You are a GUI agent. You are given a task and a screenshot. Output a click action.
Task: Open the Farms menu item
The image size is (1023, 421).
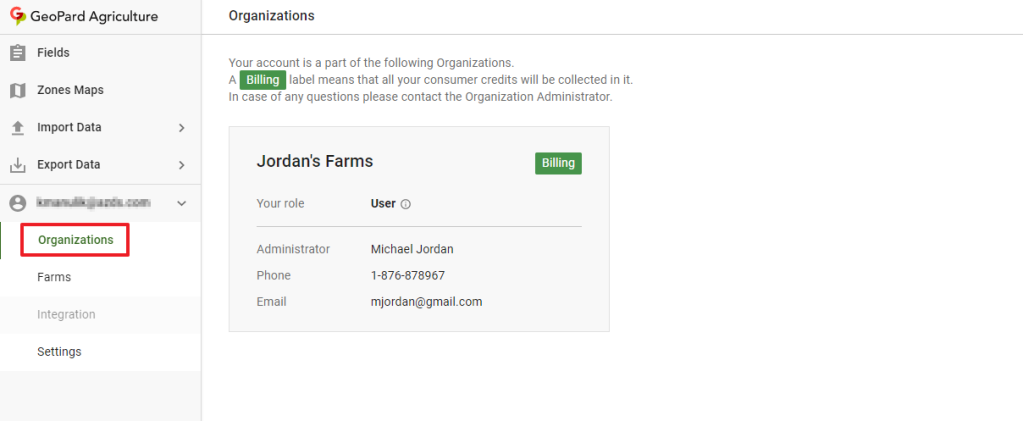click(x=54, y=277)
